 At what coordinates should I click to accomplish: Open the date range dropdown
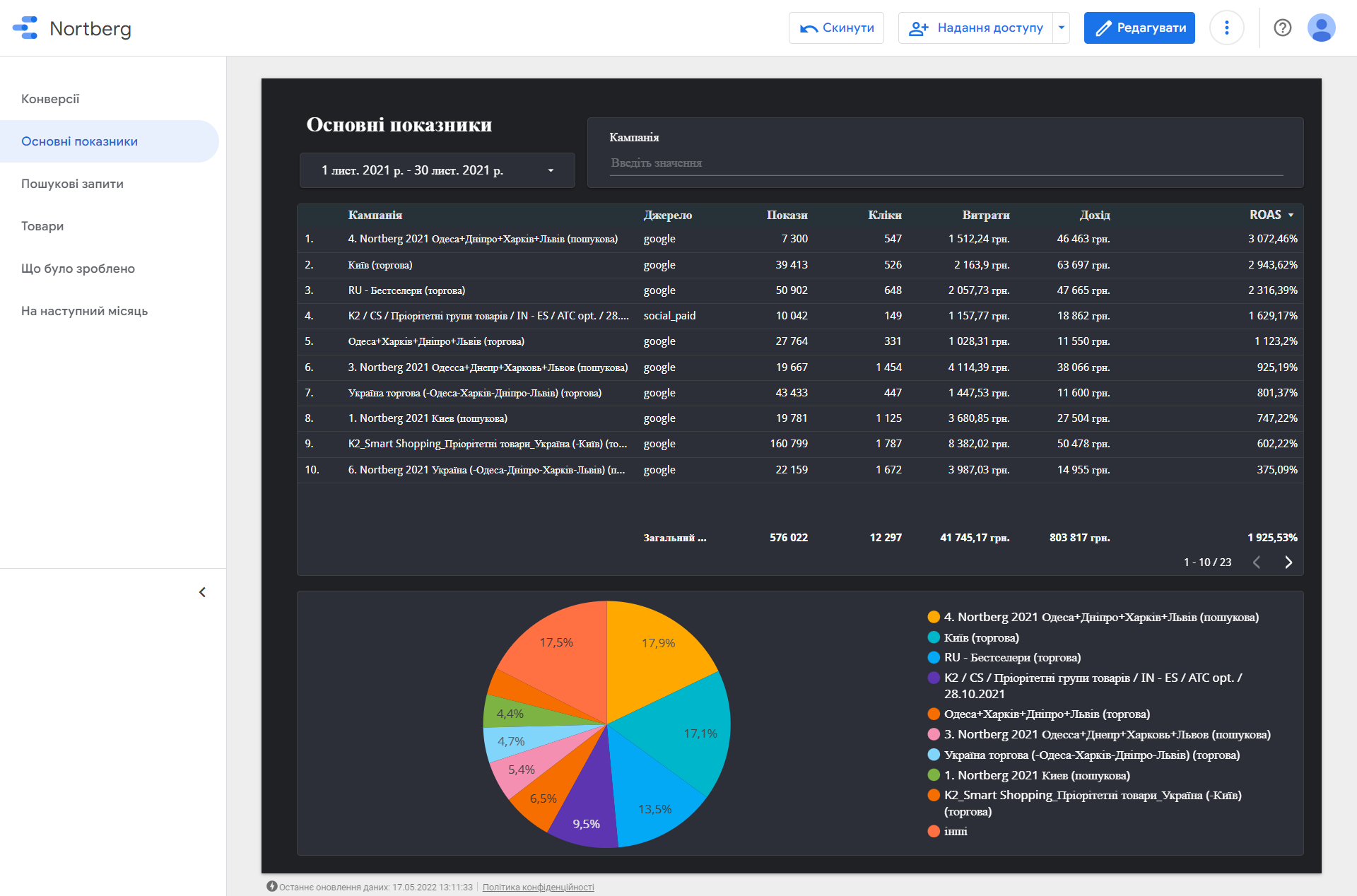(x=437, y=170)
